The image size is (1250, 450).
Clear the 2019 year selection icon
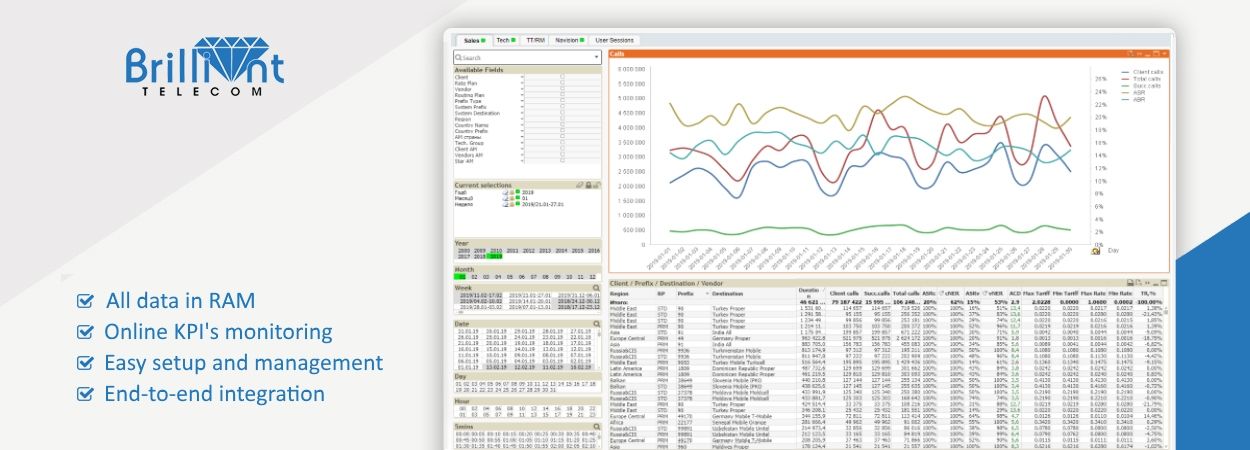505,191
